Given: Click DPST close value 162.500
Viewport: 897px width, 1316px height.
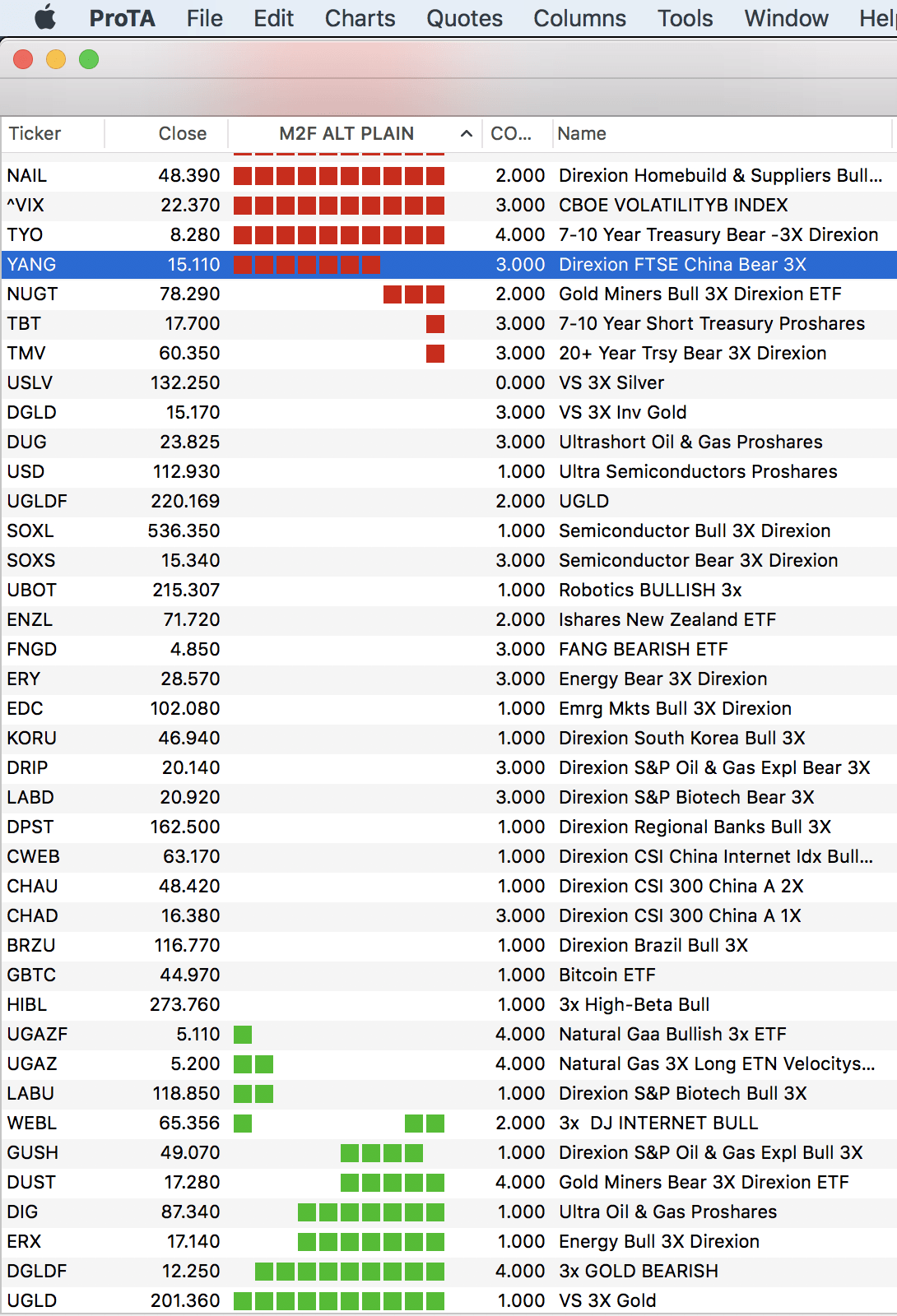Looking at the screenshot, I should [185, 827].
